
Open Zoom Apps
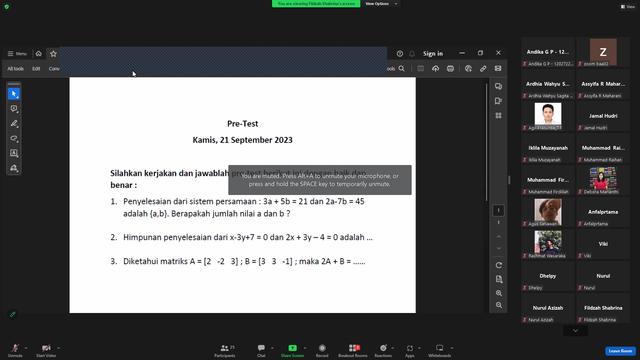[x=409, y=350]
